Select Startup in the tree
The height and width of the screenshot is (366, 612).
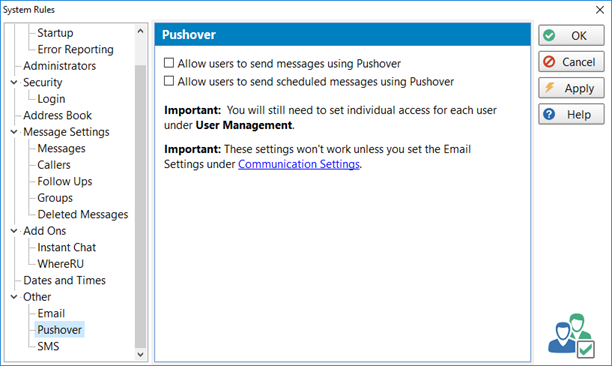point(55,33)
